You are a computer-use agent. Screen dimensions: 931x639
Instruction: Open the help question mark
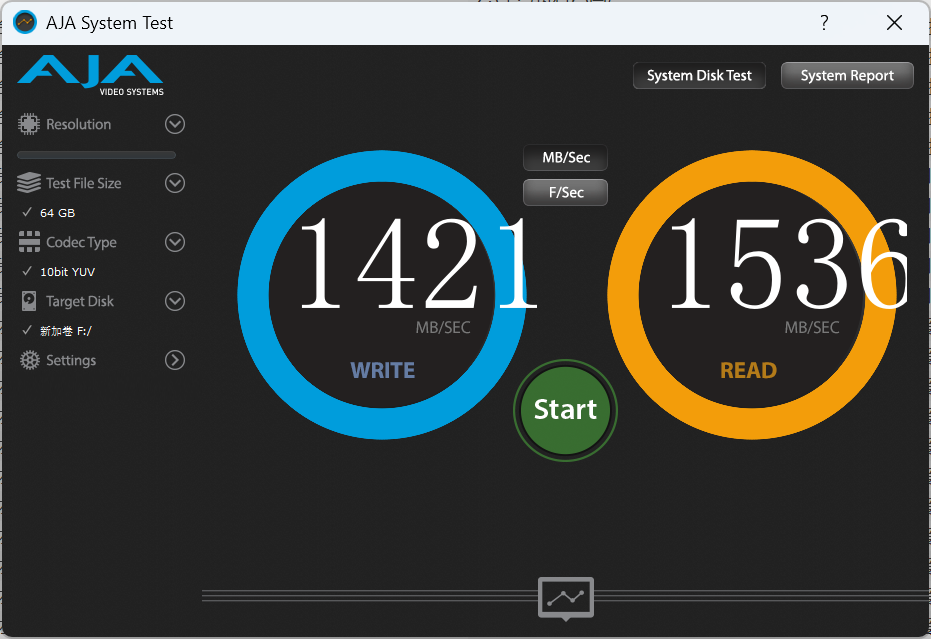point(824,23)
